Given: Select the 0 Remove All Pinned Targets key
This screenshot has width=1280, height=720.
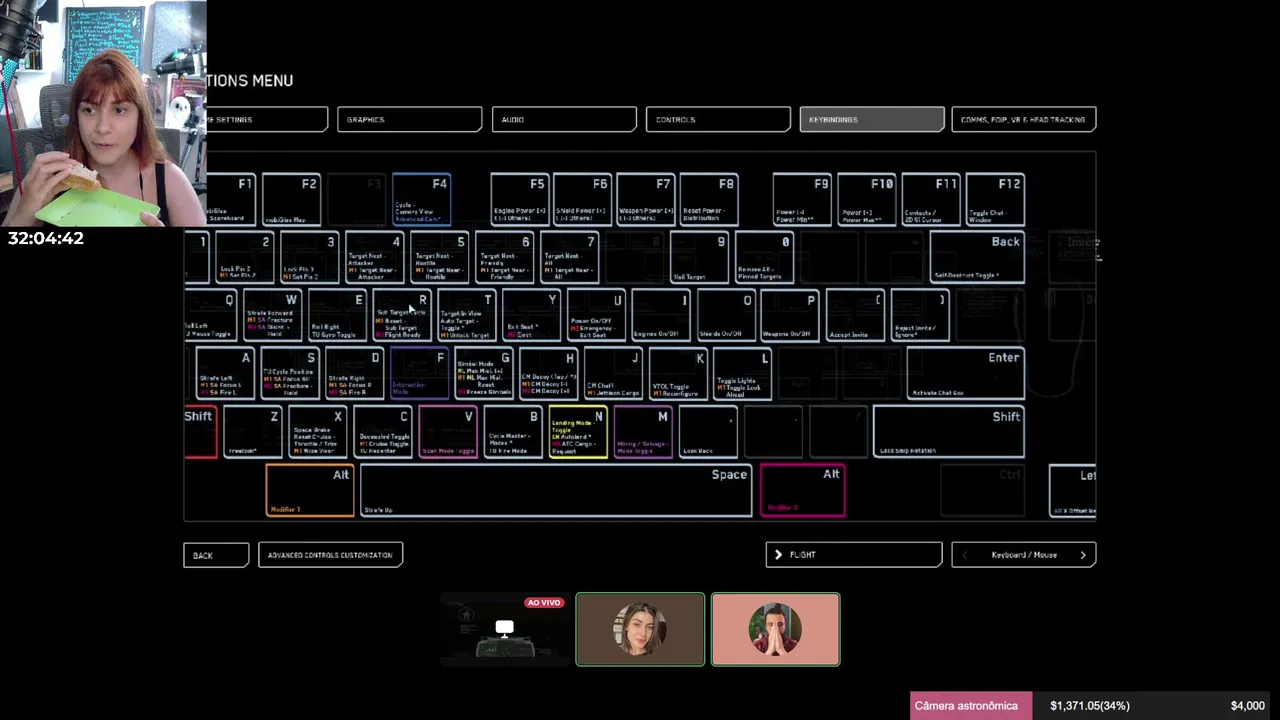Looking at the screenshot, I should pos(765,258).
